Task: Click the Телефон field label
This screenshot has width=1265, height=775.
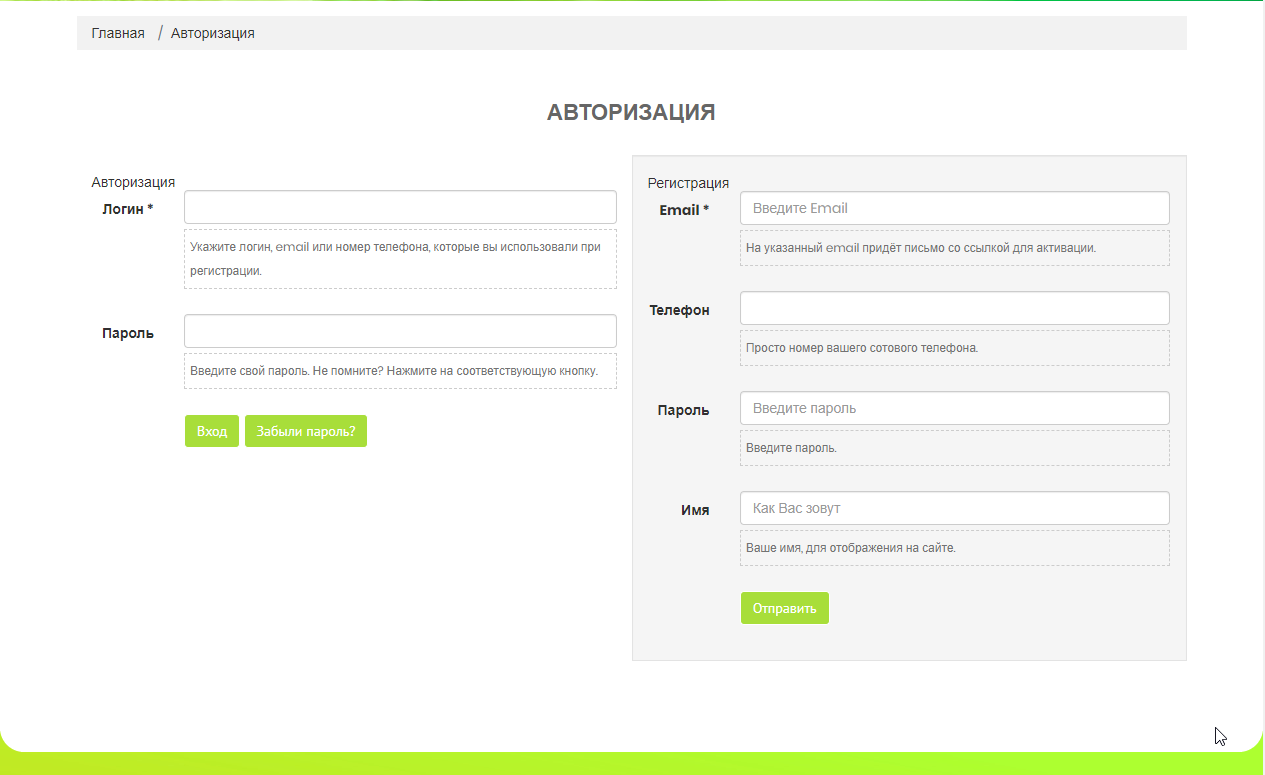Action: (x=679, y=310)
